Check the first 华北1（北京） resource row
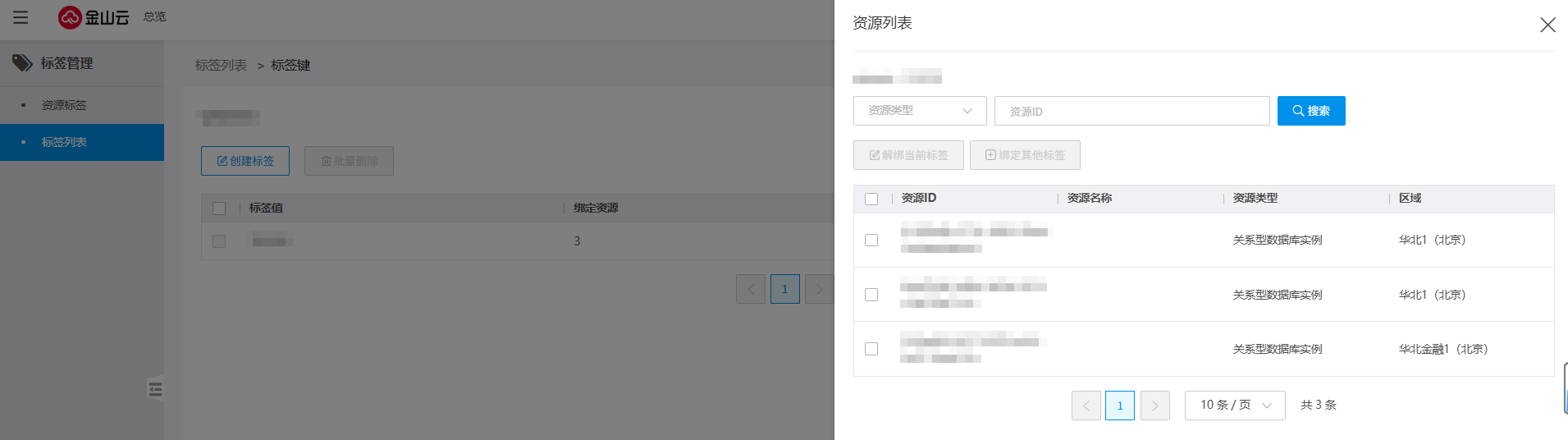Viewport: 1568px width, 440px height. point(871,240)
